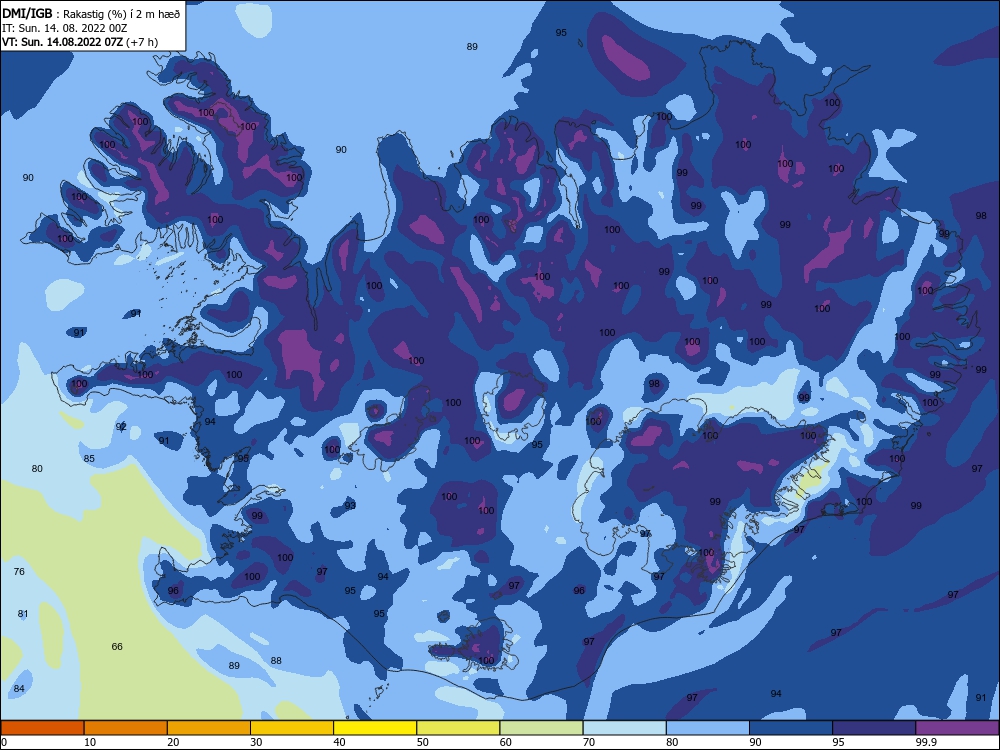Select the pale blue 70–80 legend swatch
The image size is (1000, 750).
pyautogui.click(x=625, y=728)
